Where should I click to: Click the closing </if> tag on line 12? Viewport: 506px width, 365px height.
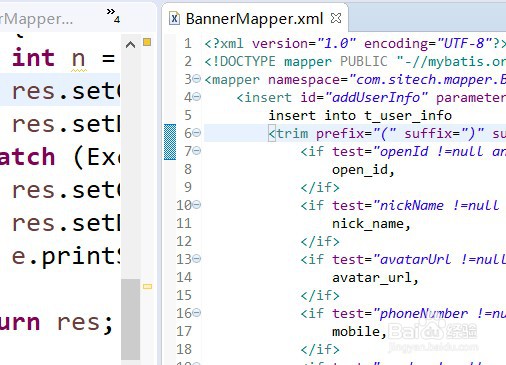[320, 242]
